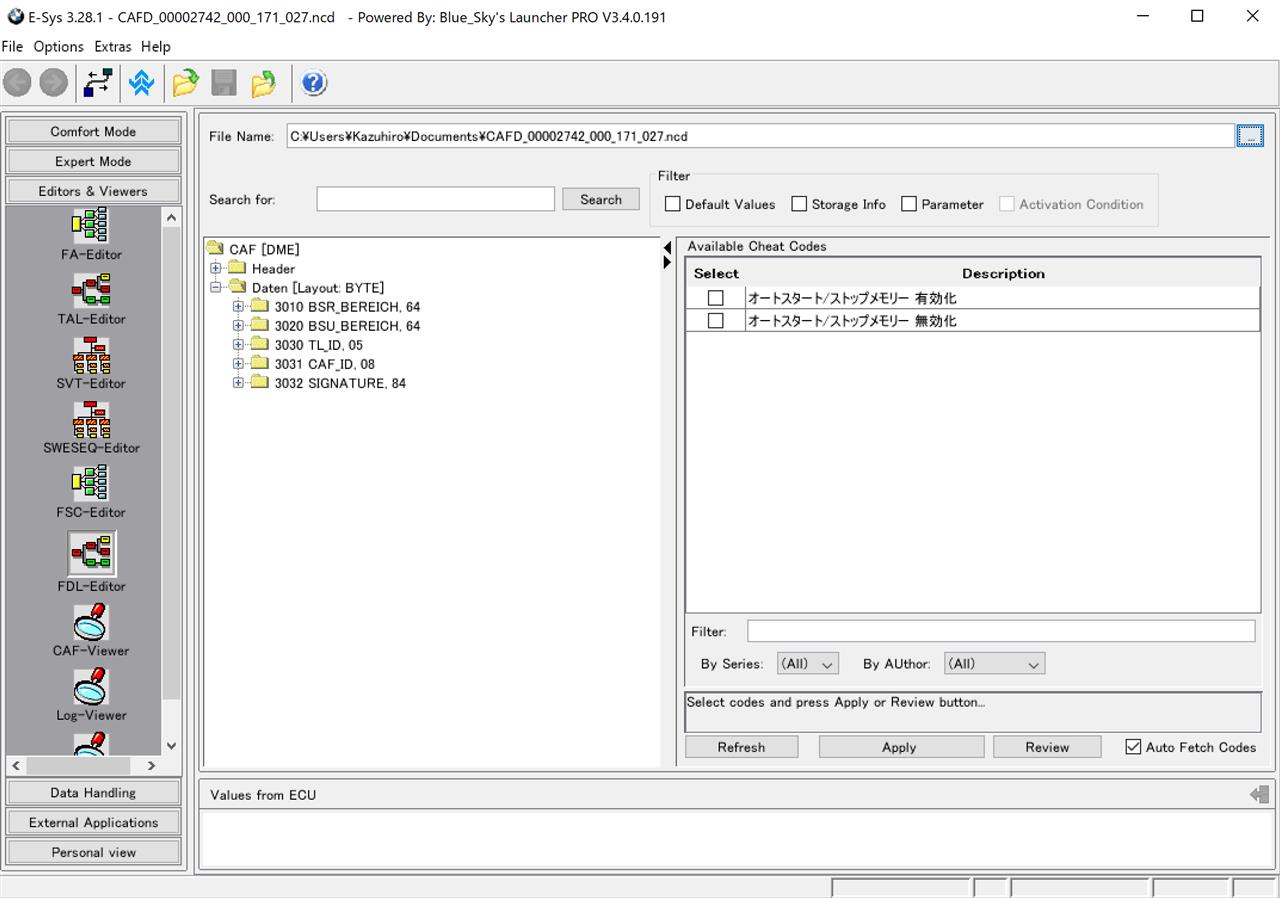Open the Extras menu
The height and width of the screenshot is (898, 1280).
click(x=113, y=46)
